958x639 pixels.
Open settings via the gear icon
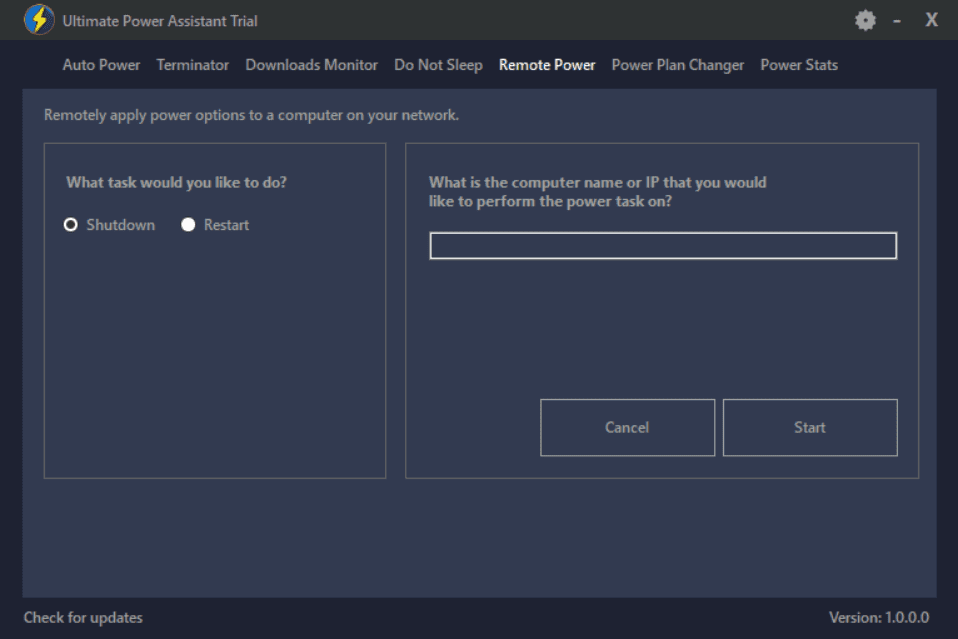(865, 20)
